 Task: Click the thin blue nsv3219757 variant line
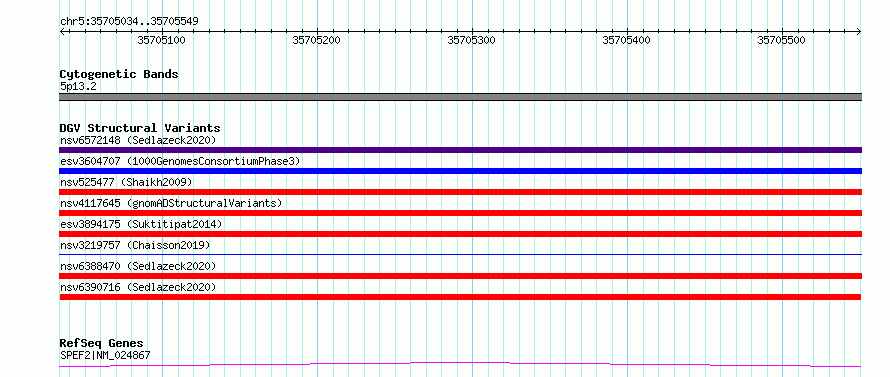coord(460,254)
